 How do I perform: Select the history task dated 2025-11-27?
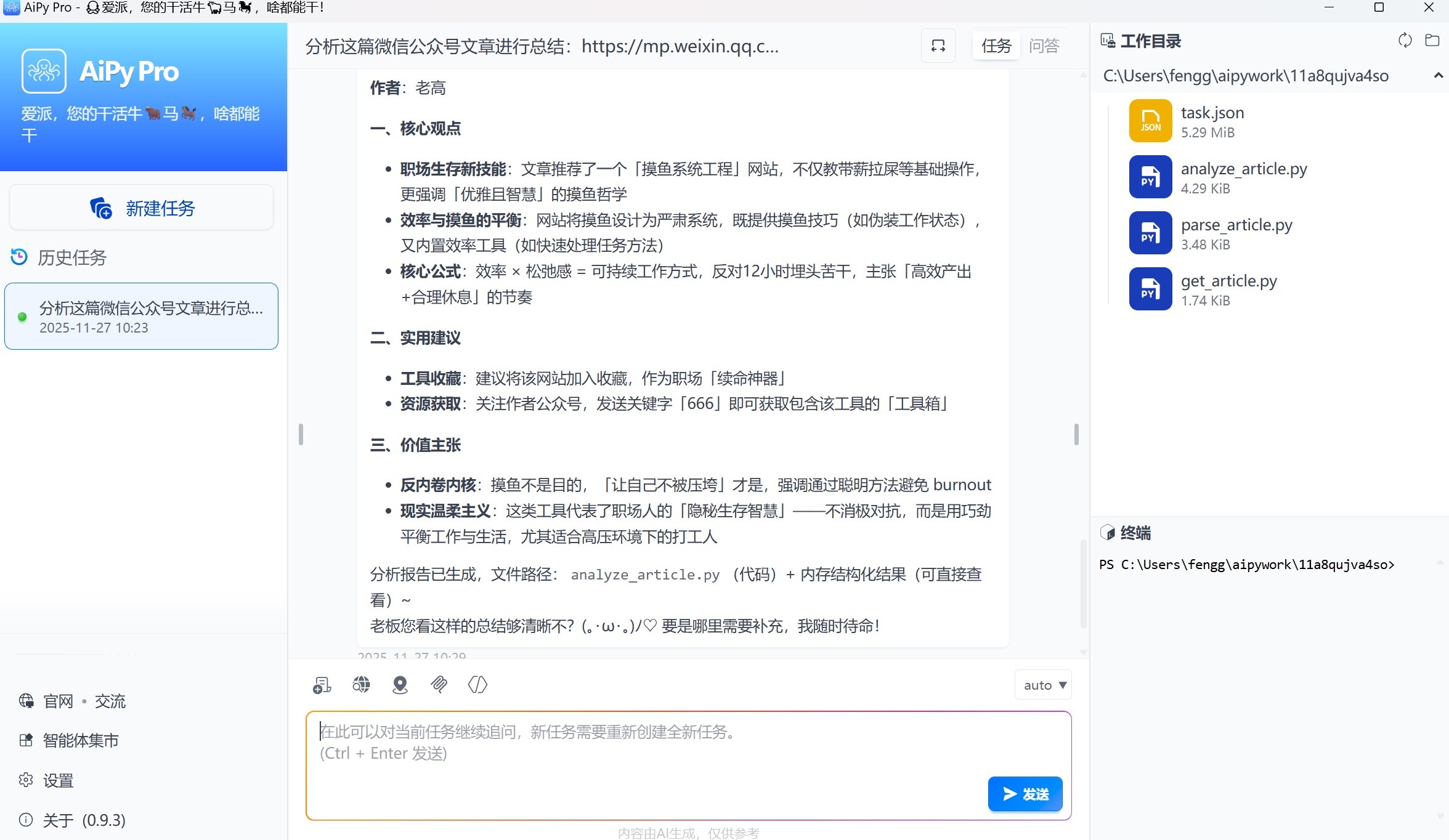[x=141, y=316]
